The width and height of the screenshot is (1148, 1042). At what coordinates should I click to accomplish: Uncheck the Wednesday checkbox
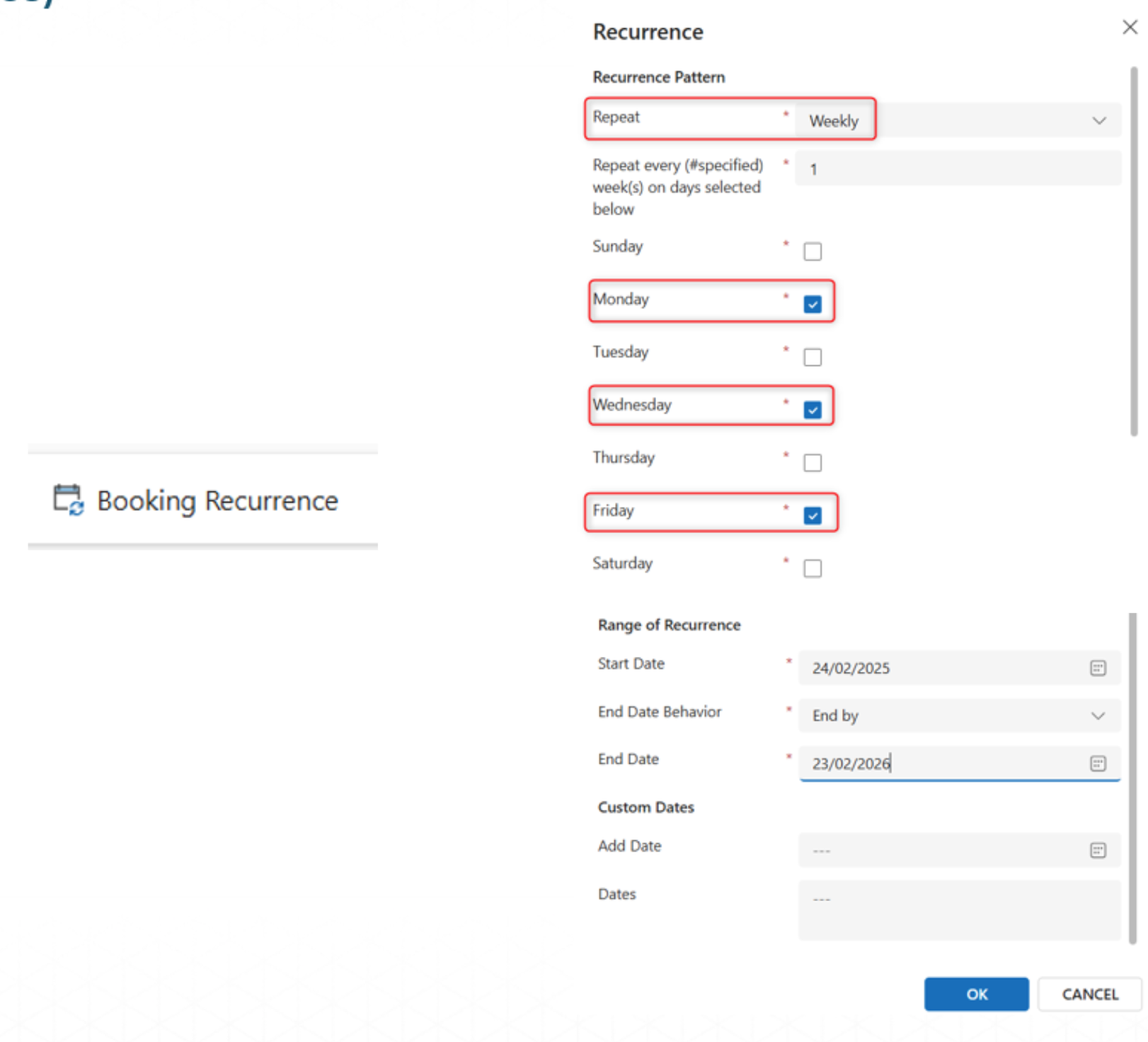(x=813, y=410)
